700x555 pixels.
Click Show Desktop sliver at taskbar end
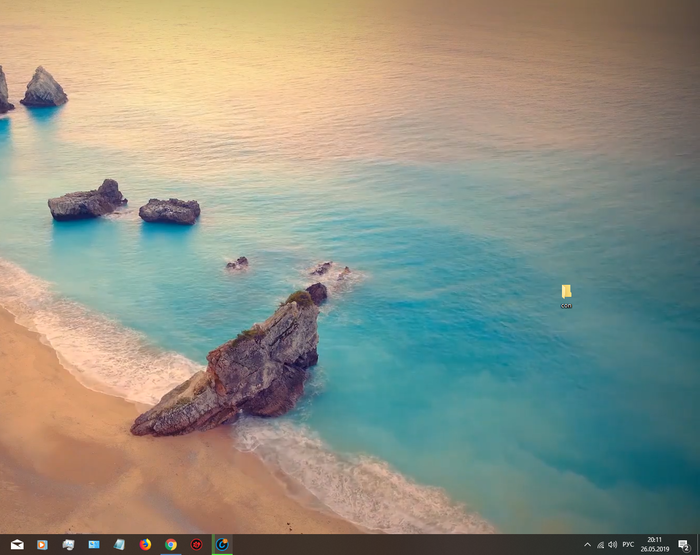point(698,545)
